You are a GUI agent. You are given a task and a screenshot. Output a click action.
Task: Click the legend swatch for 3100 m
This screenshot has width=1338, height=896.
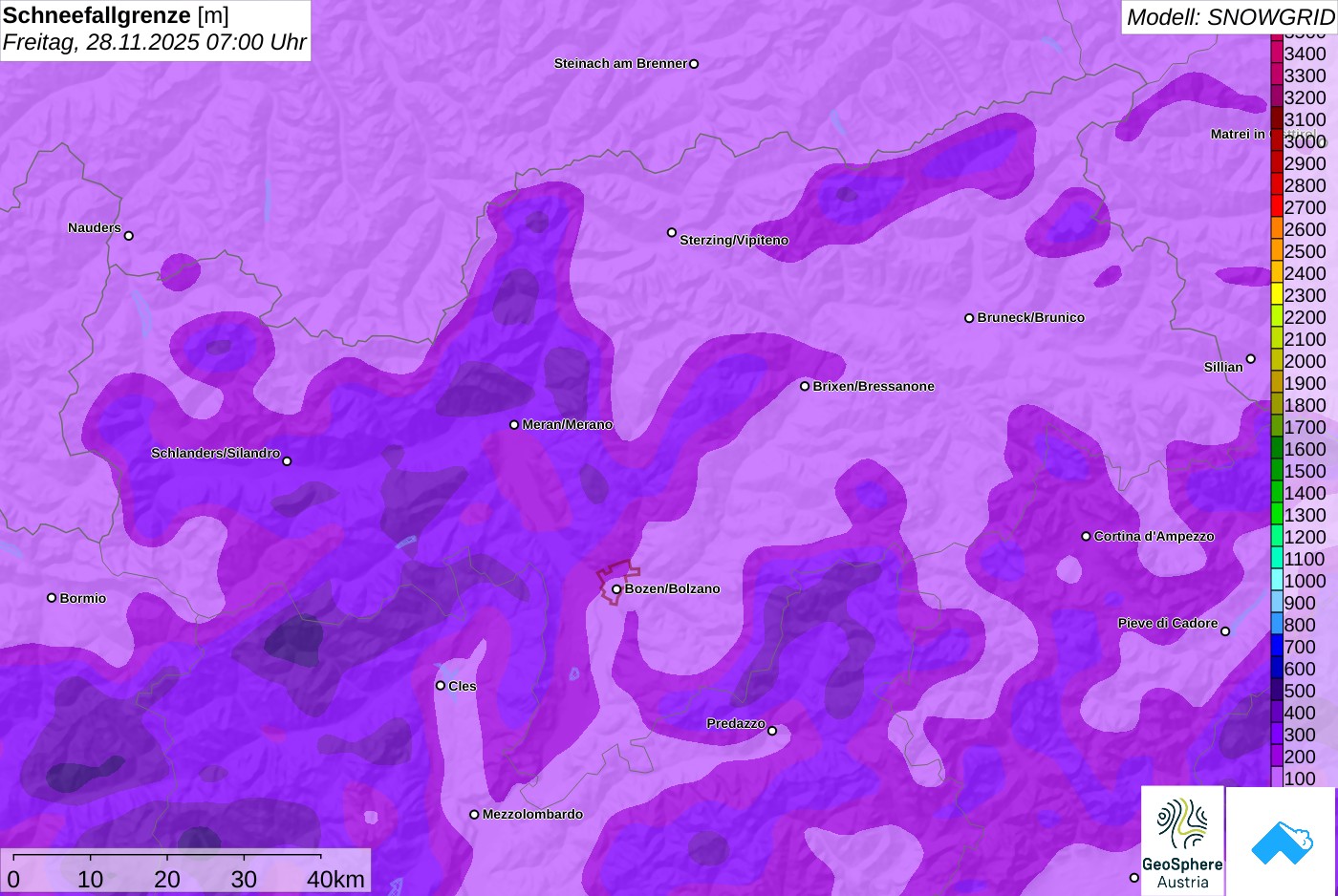(1276, 118)
